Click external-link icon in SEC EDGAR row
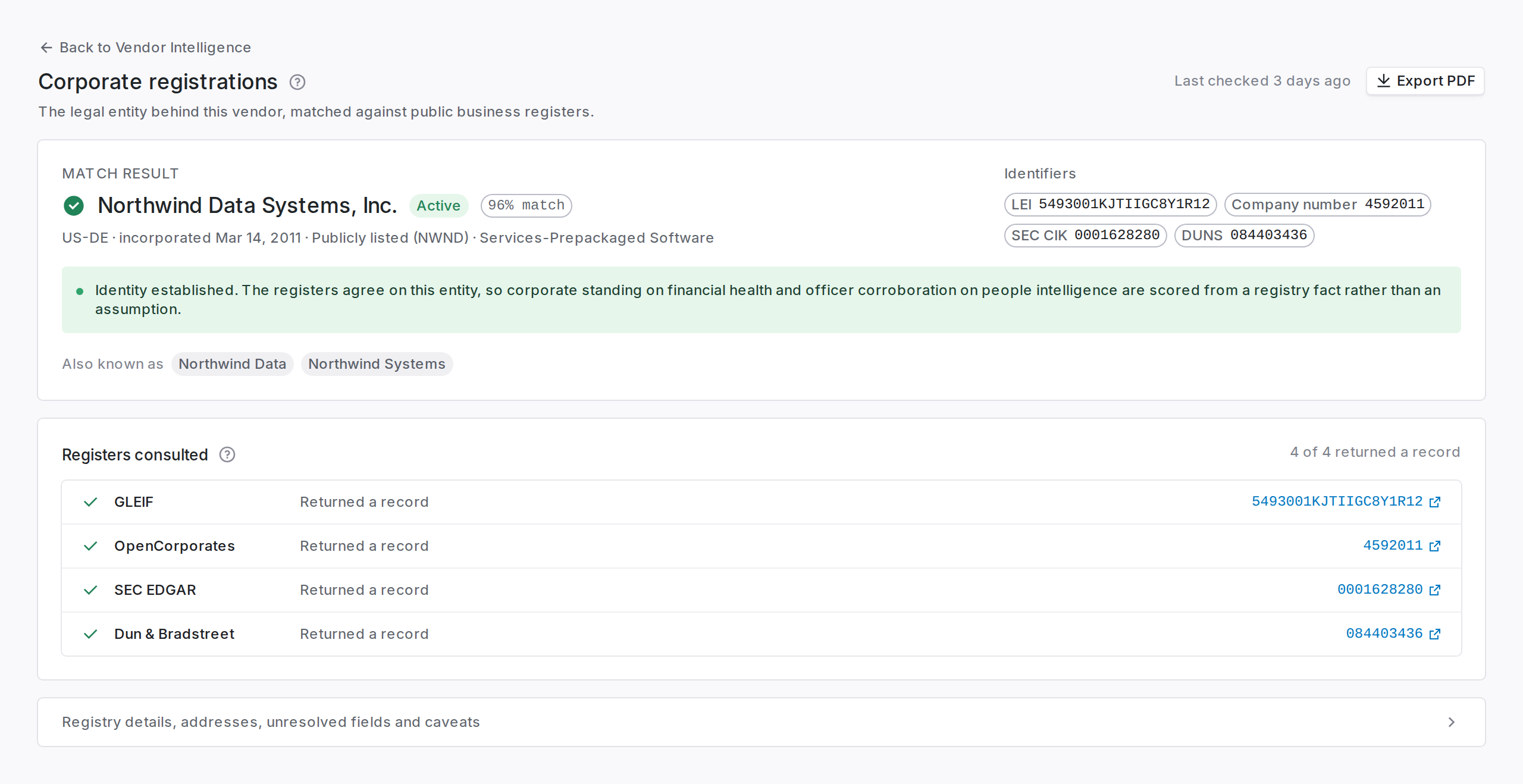The image size is (1523, 784). (x=1435, y=590)
